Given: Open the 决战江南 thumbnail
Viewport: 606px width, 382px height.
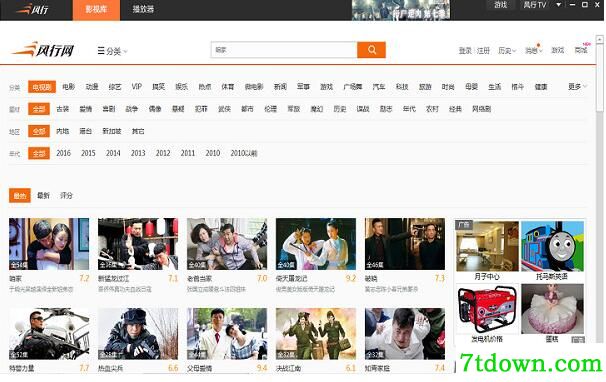Looking at the screenshot, I should 316,334.
